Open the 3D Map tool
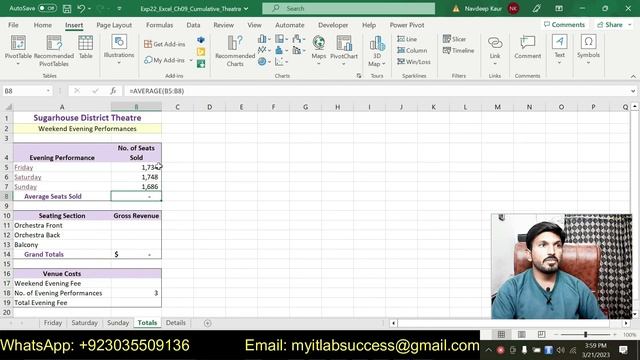Image resolution: width=640 pixels, height=360 pixels. click(377, 51)
